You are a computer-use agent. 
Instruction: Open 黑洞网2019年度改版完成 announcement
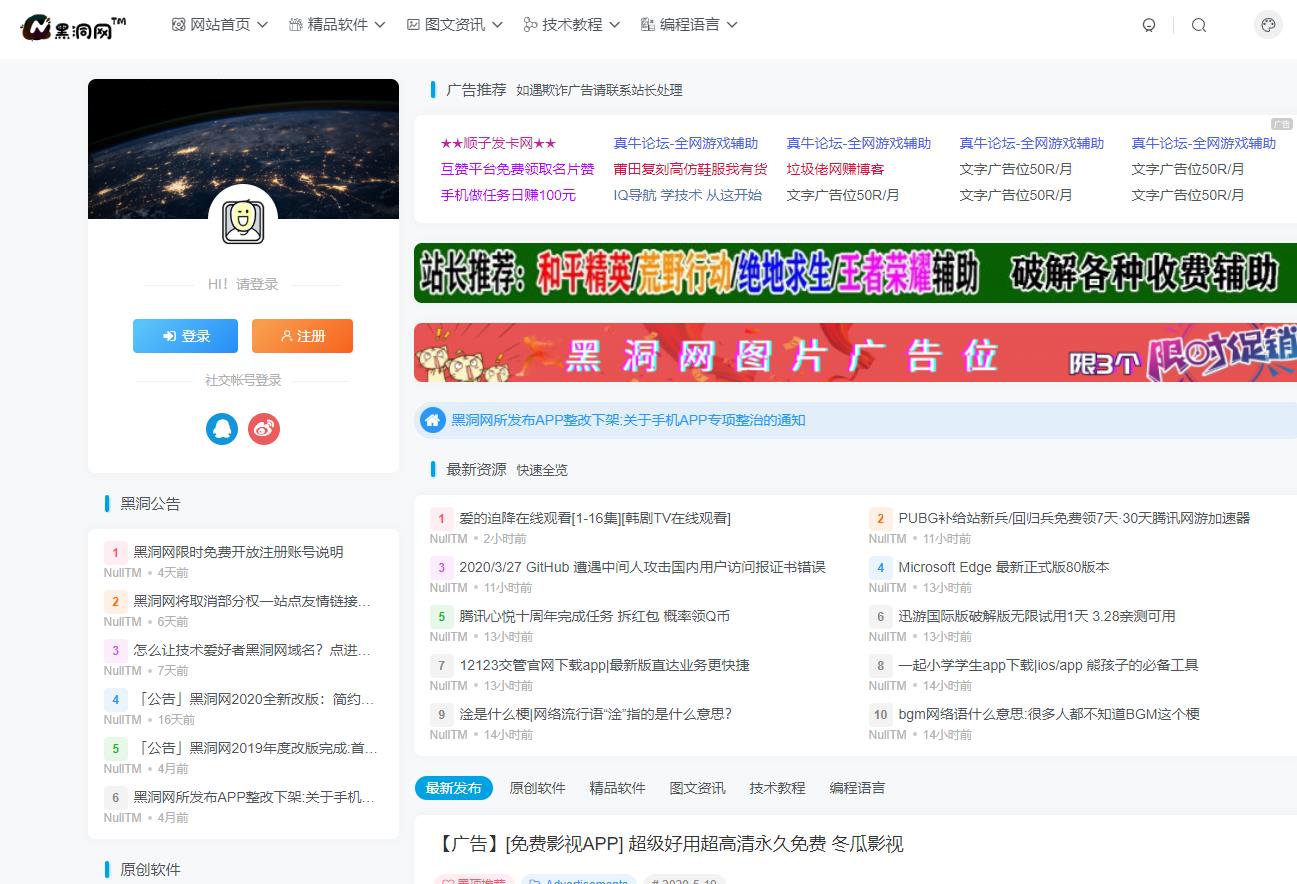tap(255, 748)
